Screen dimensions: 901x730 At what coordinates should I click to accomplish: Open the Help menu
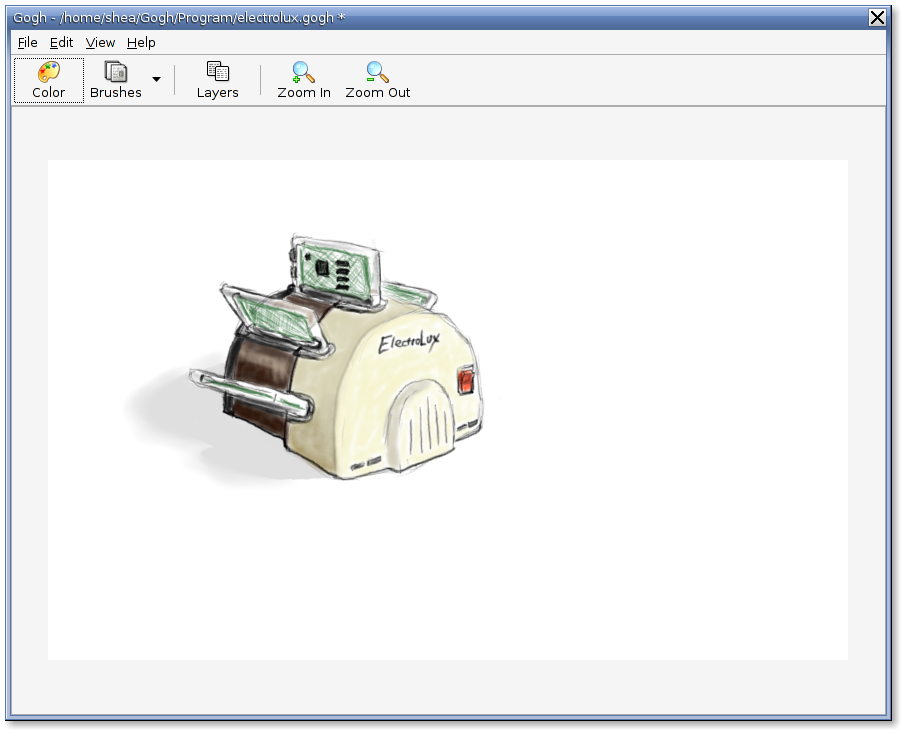[x=141, y=43]
